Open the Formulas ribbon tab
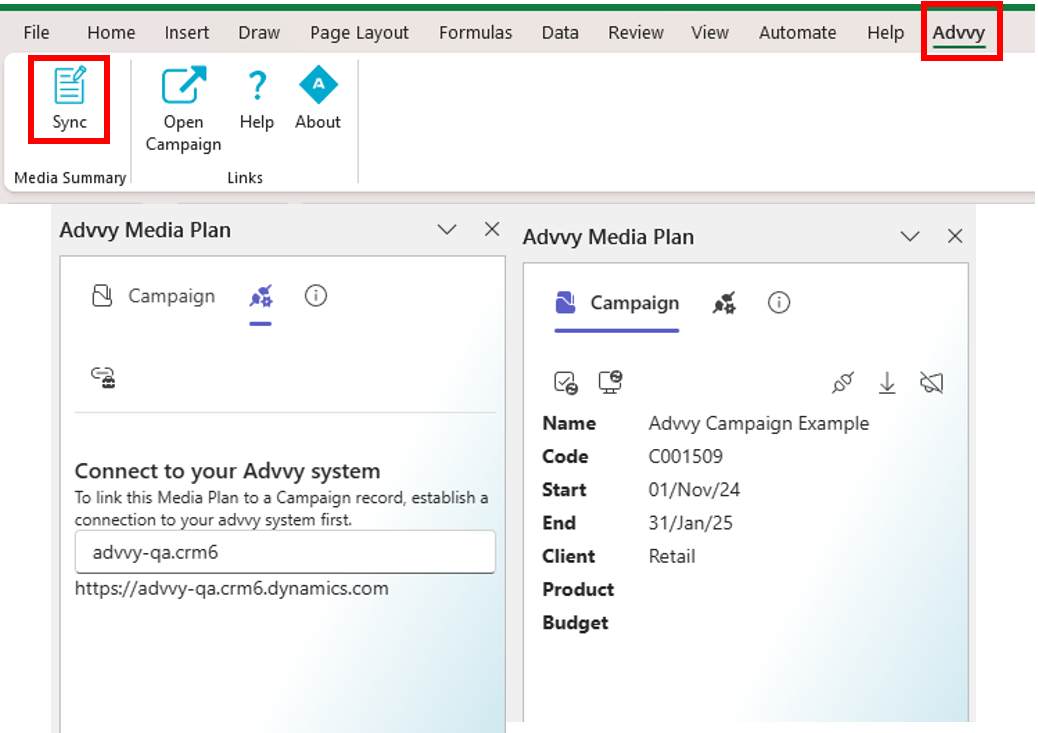The height and width of the screenshot is (733, 1038). click(x=475, y=33)
